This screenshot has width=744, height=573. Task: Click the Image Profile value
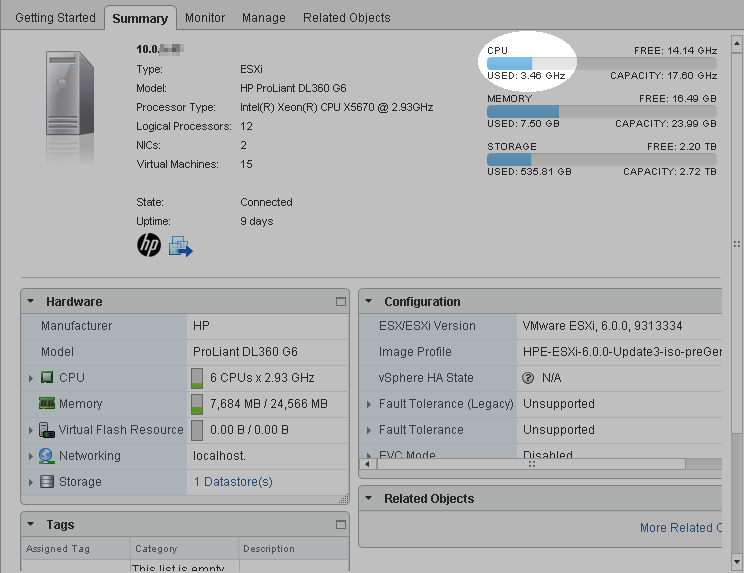click(622, 352)
